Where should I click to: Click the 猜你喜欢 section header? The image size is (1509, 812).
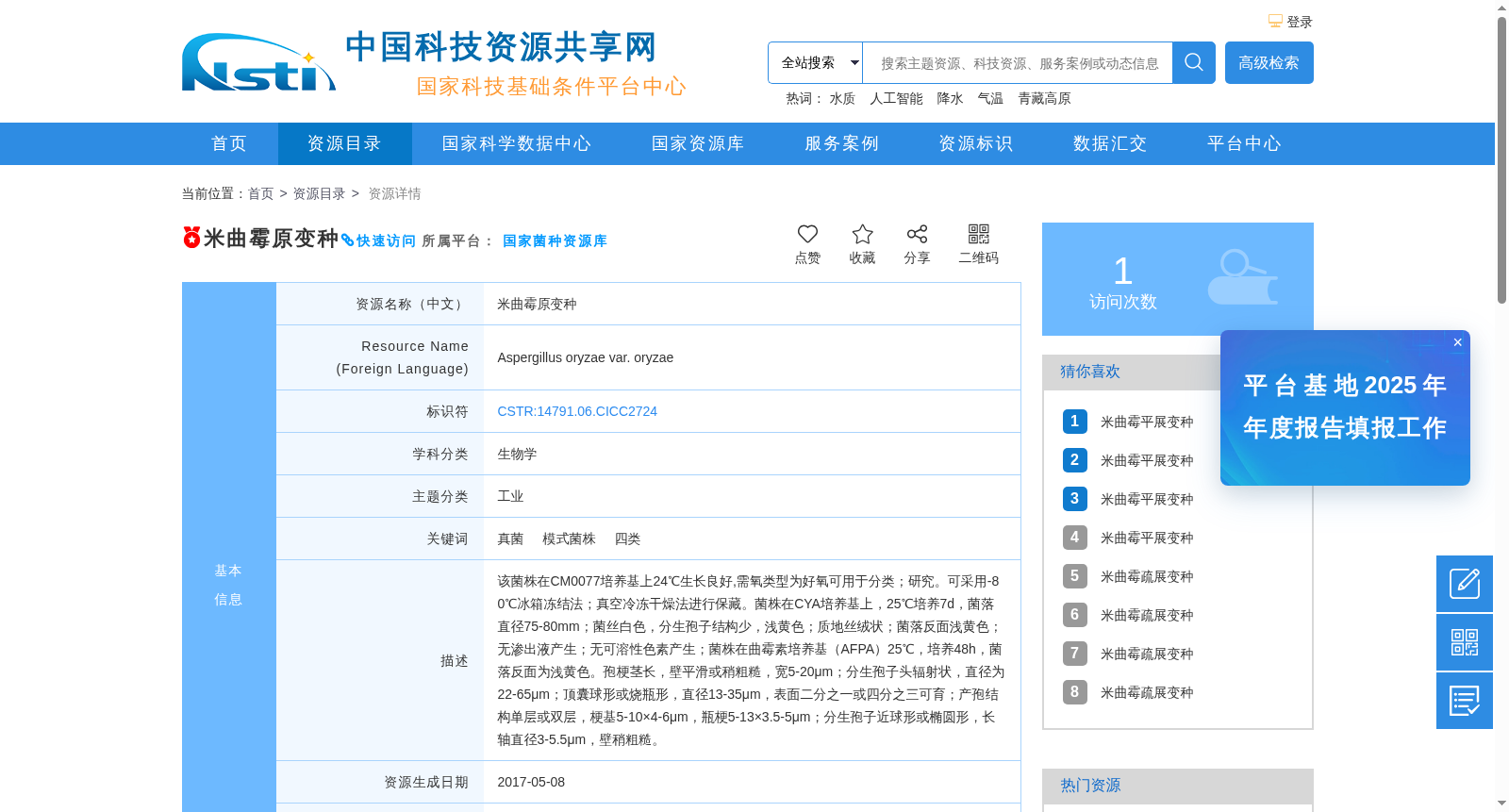pos(1090,372)
